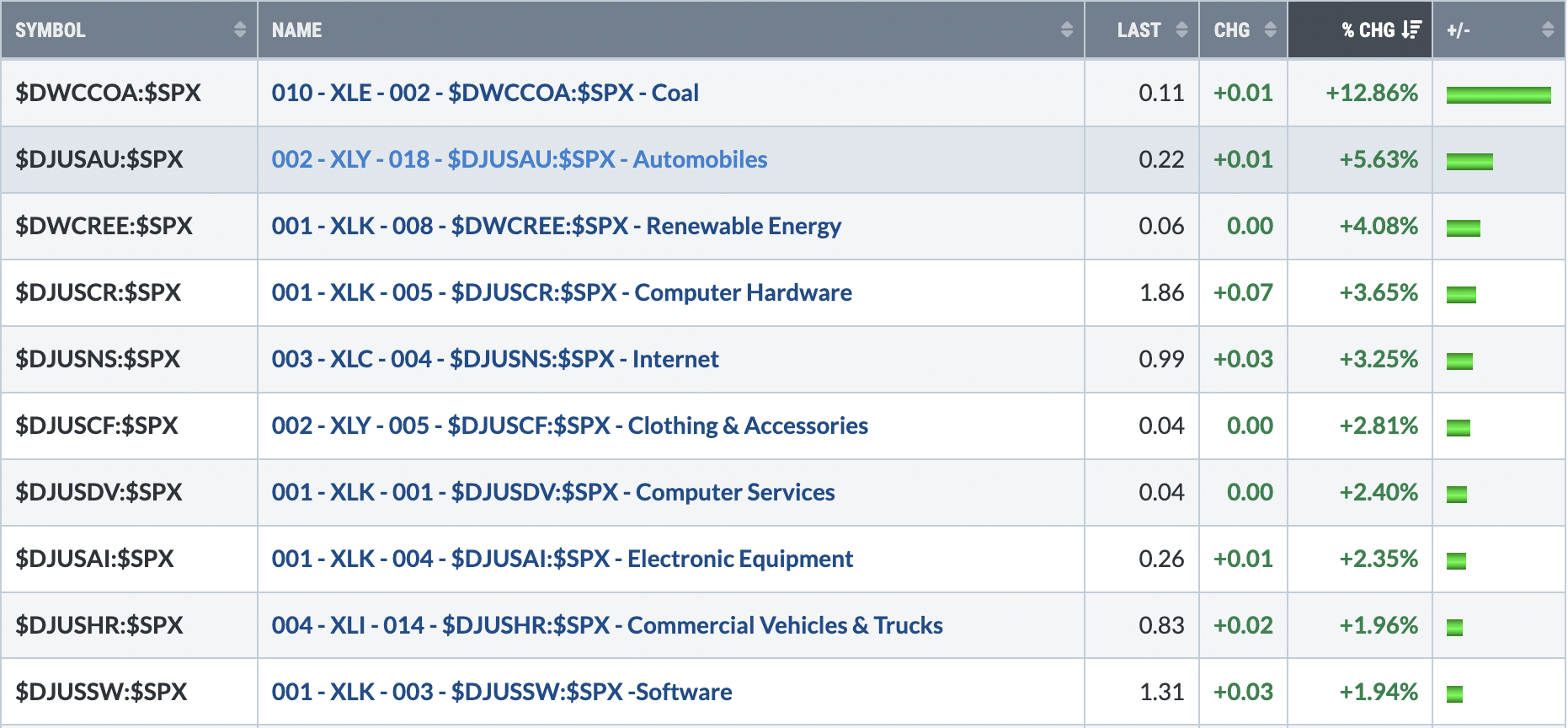Open the Coal industry group link
The height and width of the screenshot is (728, 1568).
point(485,93)
